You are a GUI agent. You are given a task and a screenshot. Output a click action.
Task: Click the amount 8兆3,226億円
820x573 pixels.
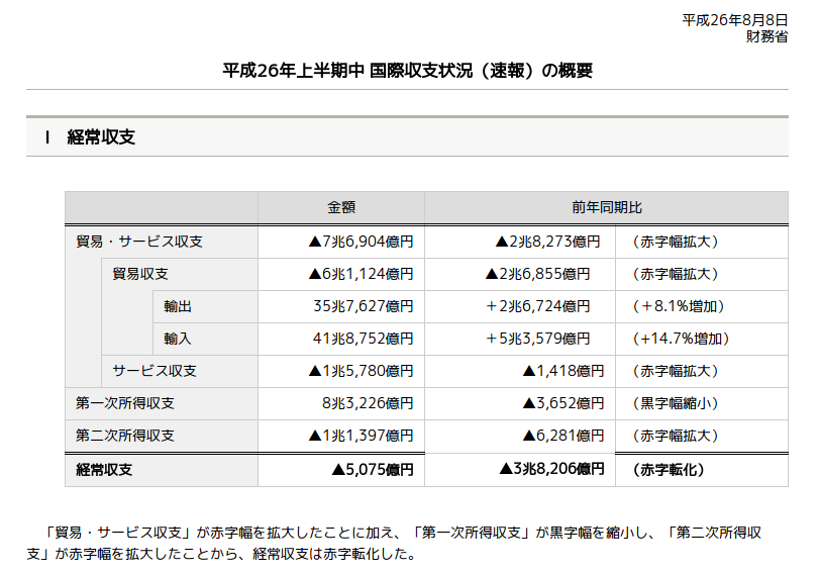point(368,403)
